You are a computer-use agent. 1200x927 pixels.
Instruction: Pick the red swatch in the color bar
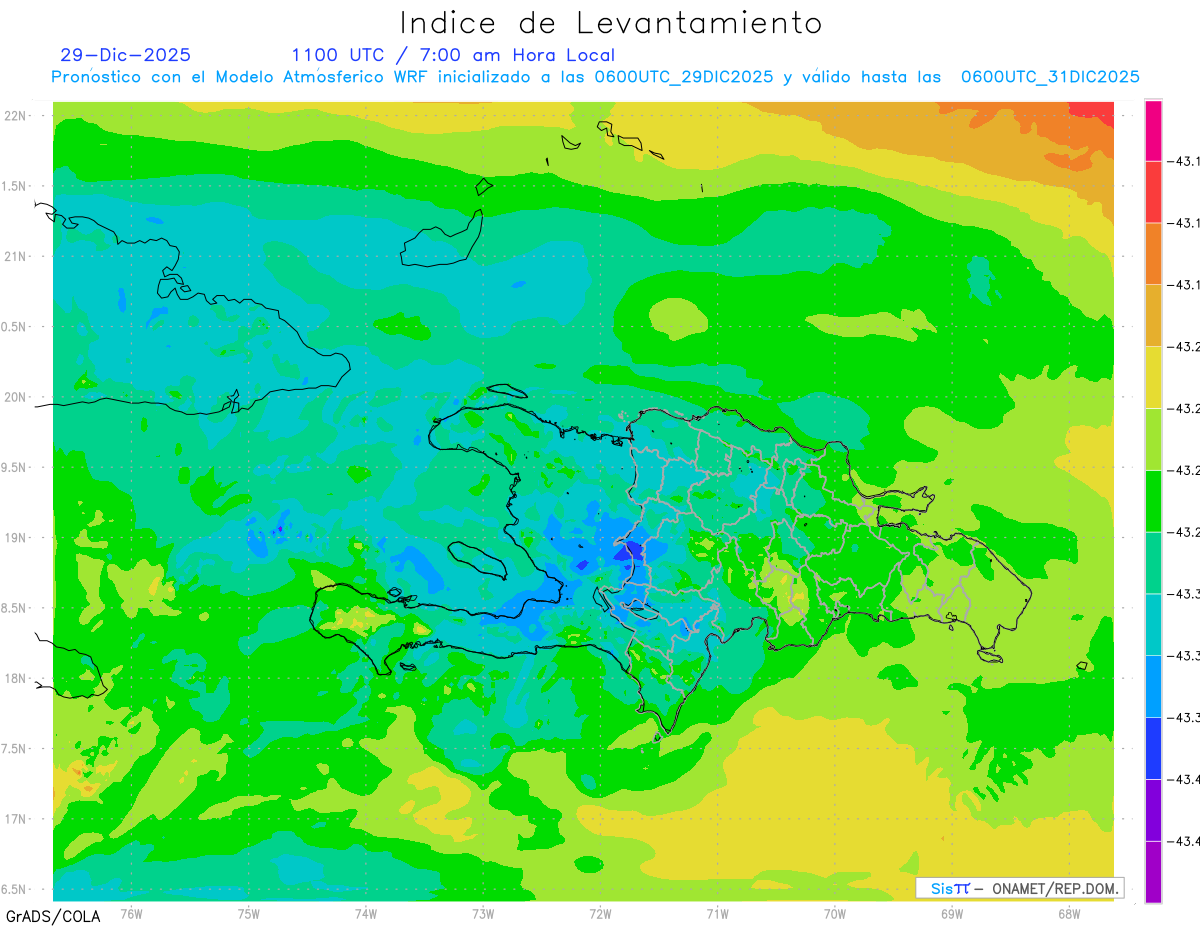tap(1153, 191)
